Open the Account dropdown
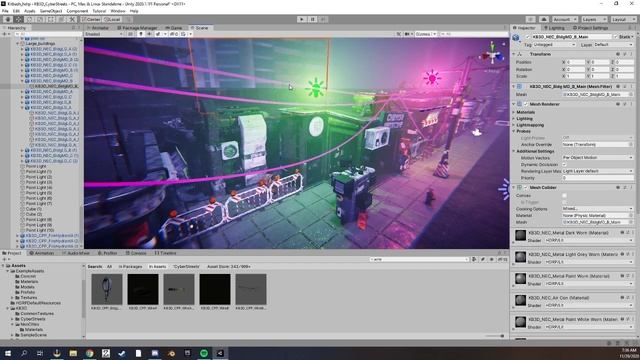Viewport: 640px width, 360px height. [564, 19]
